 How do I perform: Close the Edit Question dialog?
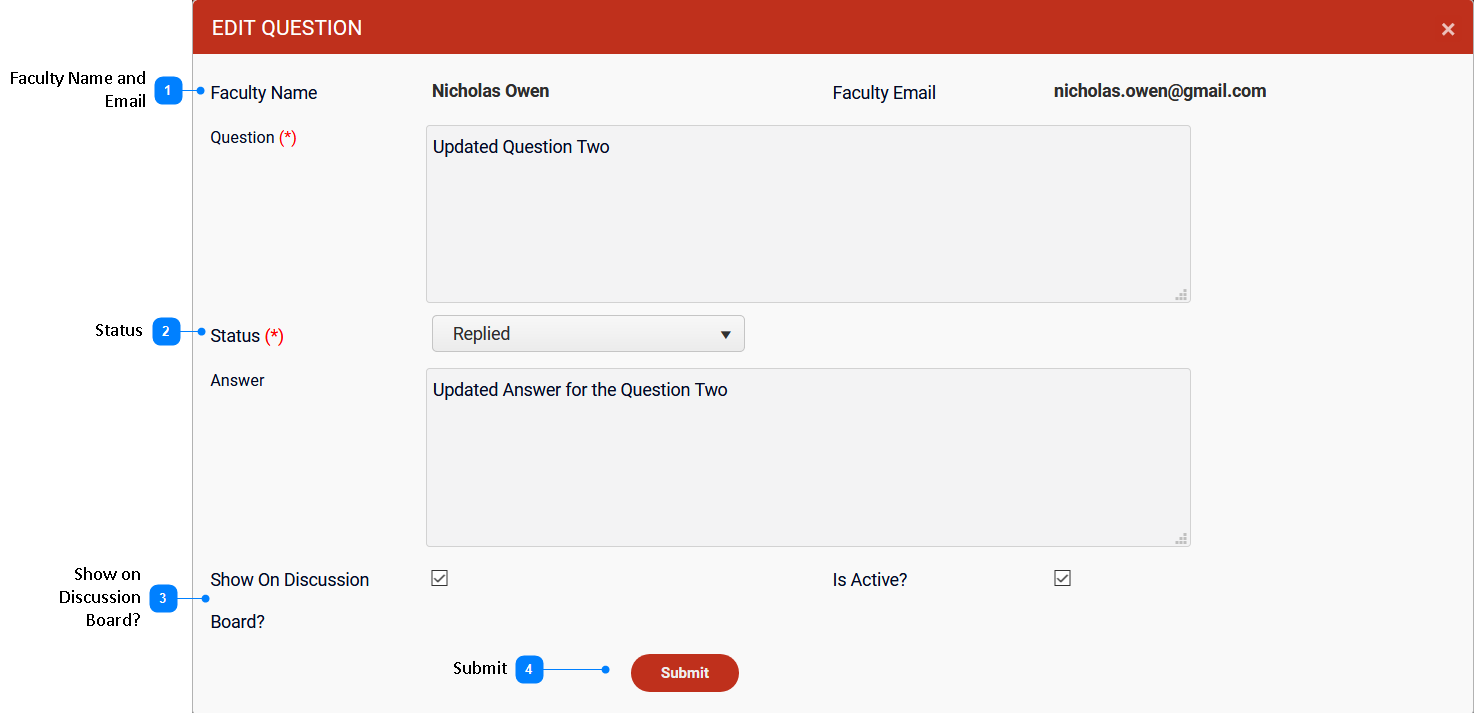coord(1447,29)
